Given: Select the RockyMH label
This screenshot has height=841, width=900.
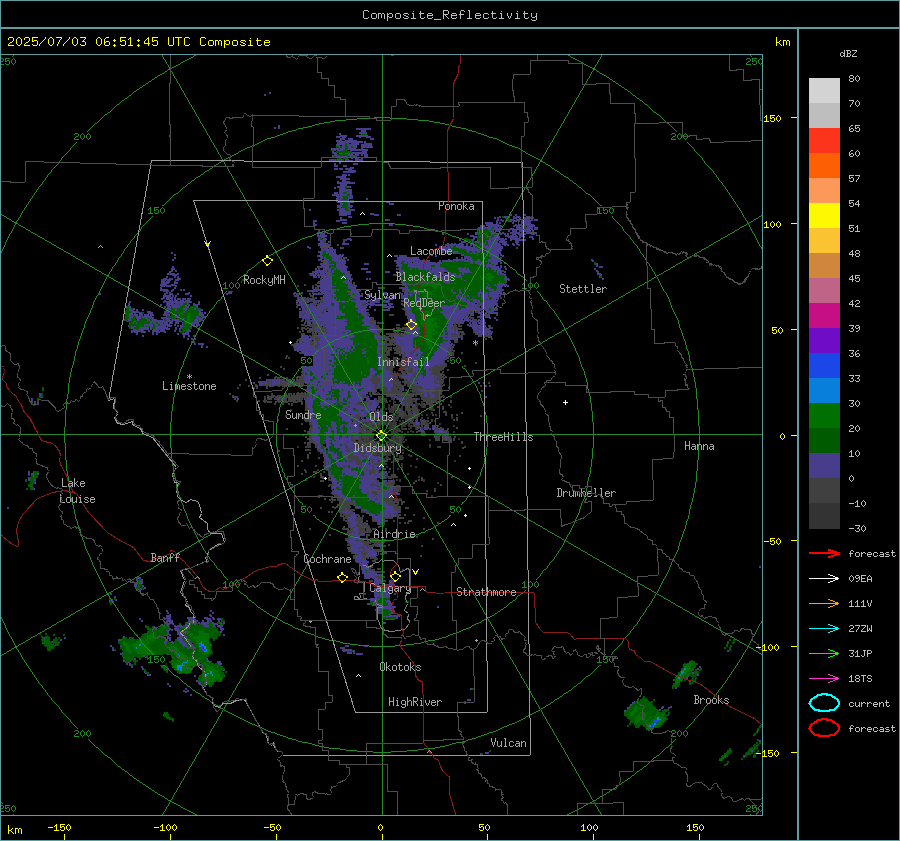Looking at the screenshot, I should coord(264,280).
